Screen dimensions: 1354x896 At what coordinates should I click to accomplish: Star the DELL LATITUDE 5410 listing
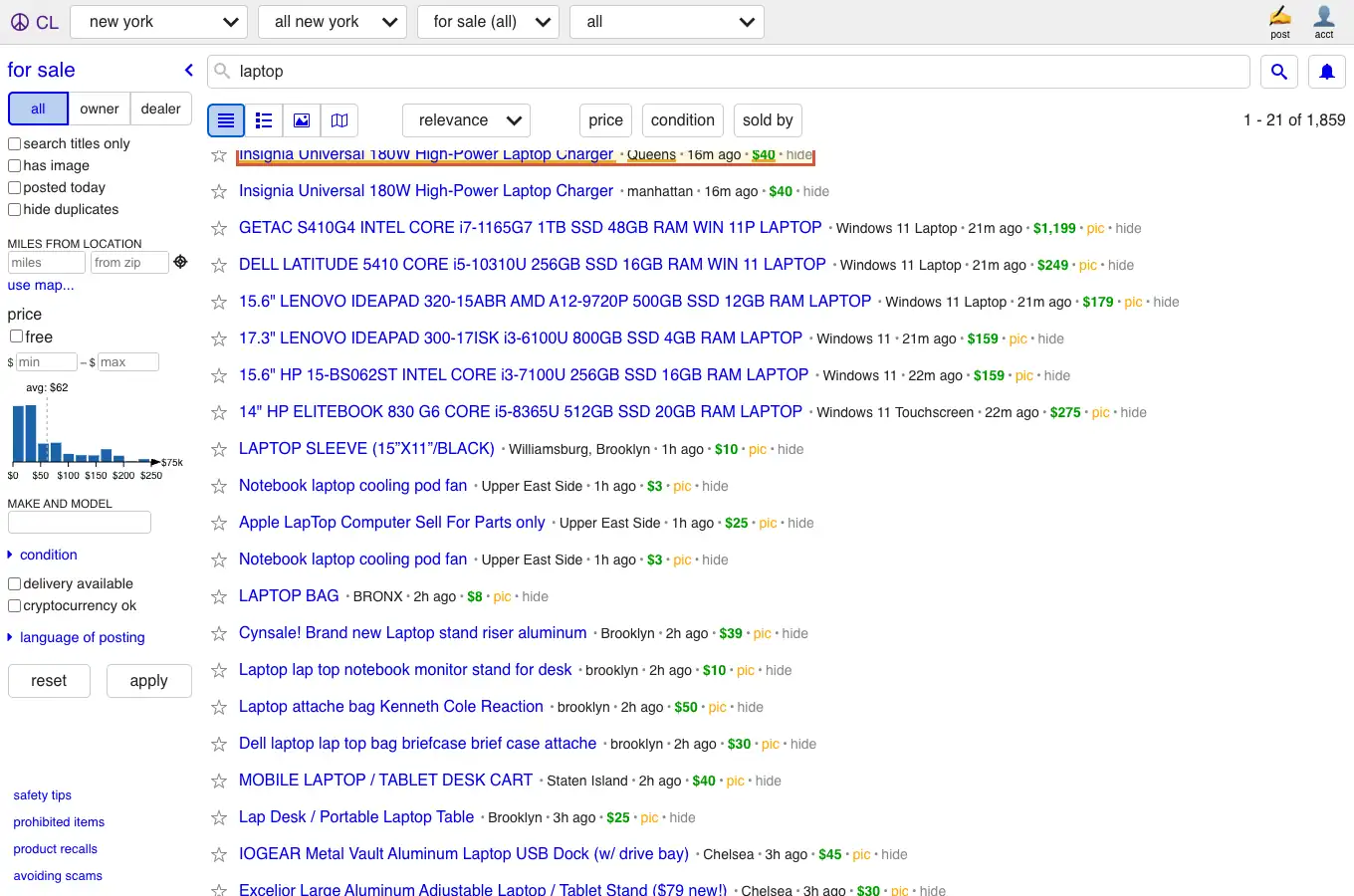point(219,265)
